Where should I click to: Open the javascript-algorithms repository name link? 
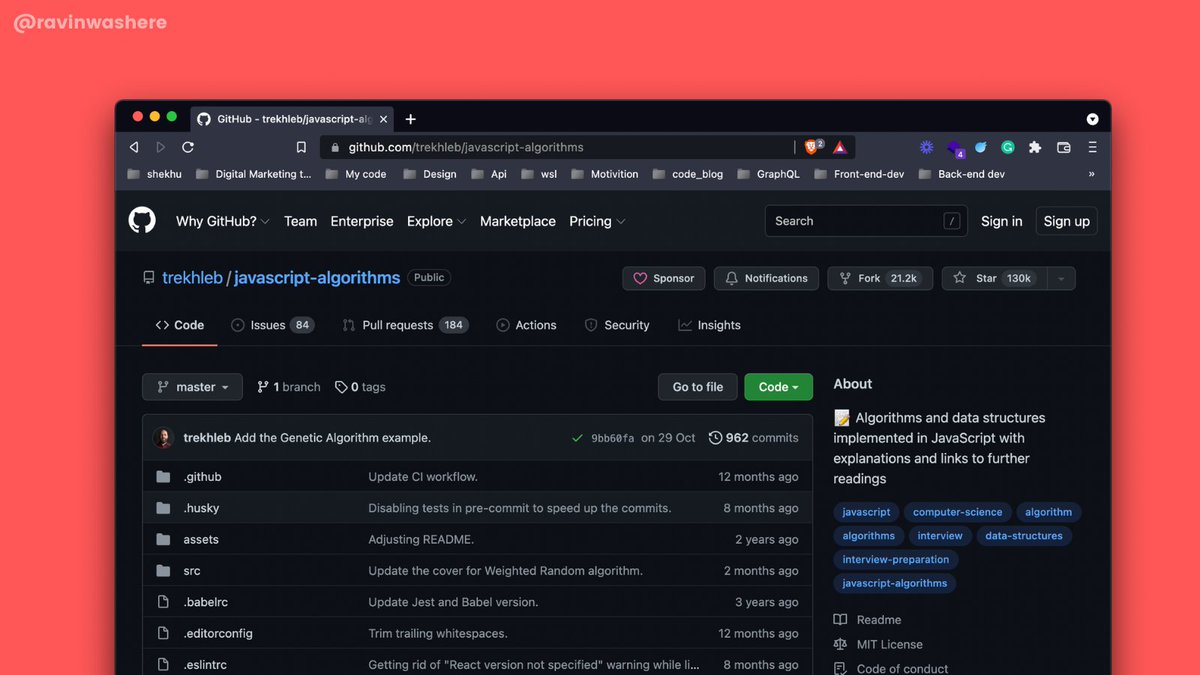[x=317, y=278]
